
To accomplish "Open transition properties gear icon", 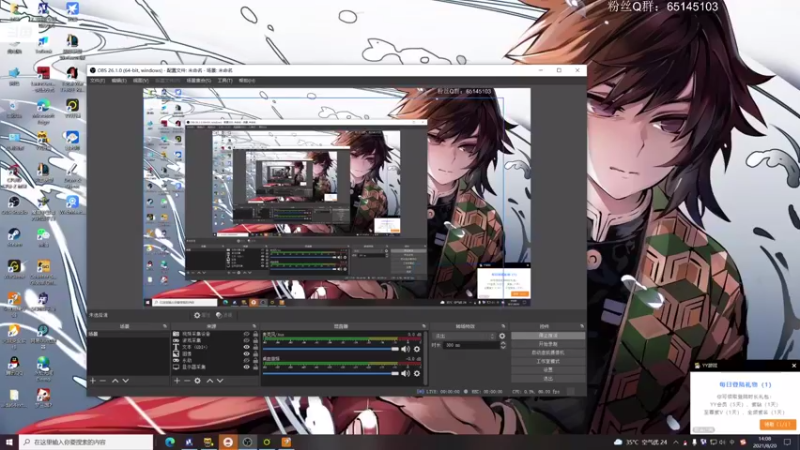I will 502,336.
